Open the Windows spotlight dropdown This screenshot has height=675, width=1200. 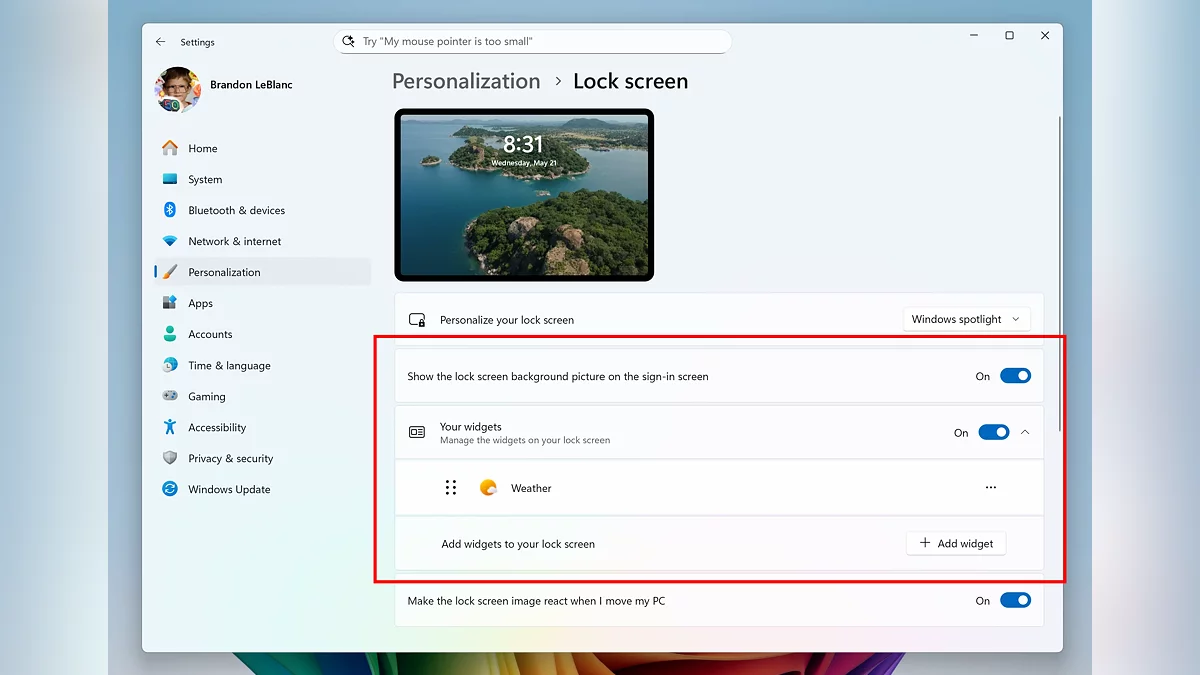pyautogui.click(x=966, y=319)
